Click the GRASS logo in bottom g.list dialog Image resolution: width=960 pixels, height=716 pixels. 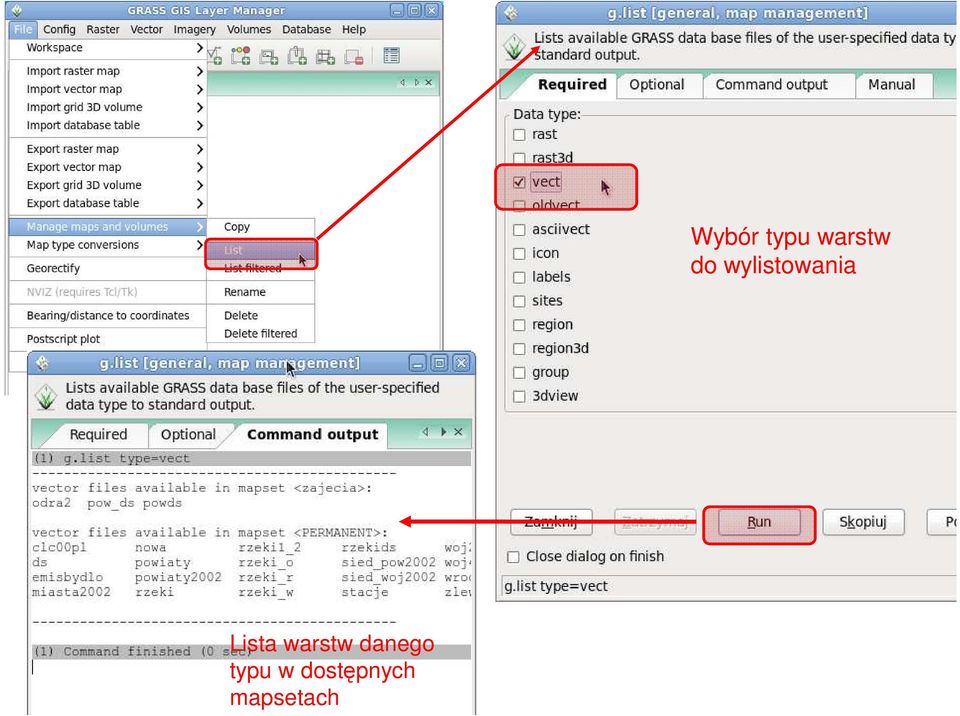45,397
